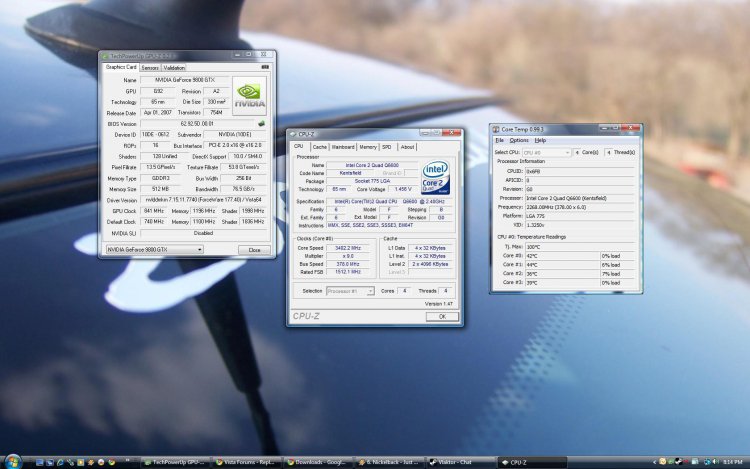Open the Windows Start orb
This screenshot has height=469, width=750.
pos(13,462)
